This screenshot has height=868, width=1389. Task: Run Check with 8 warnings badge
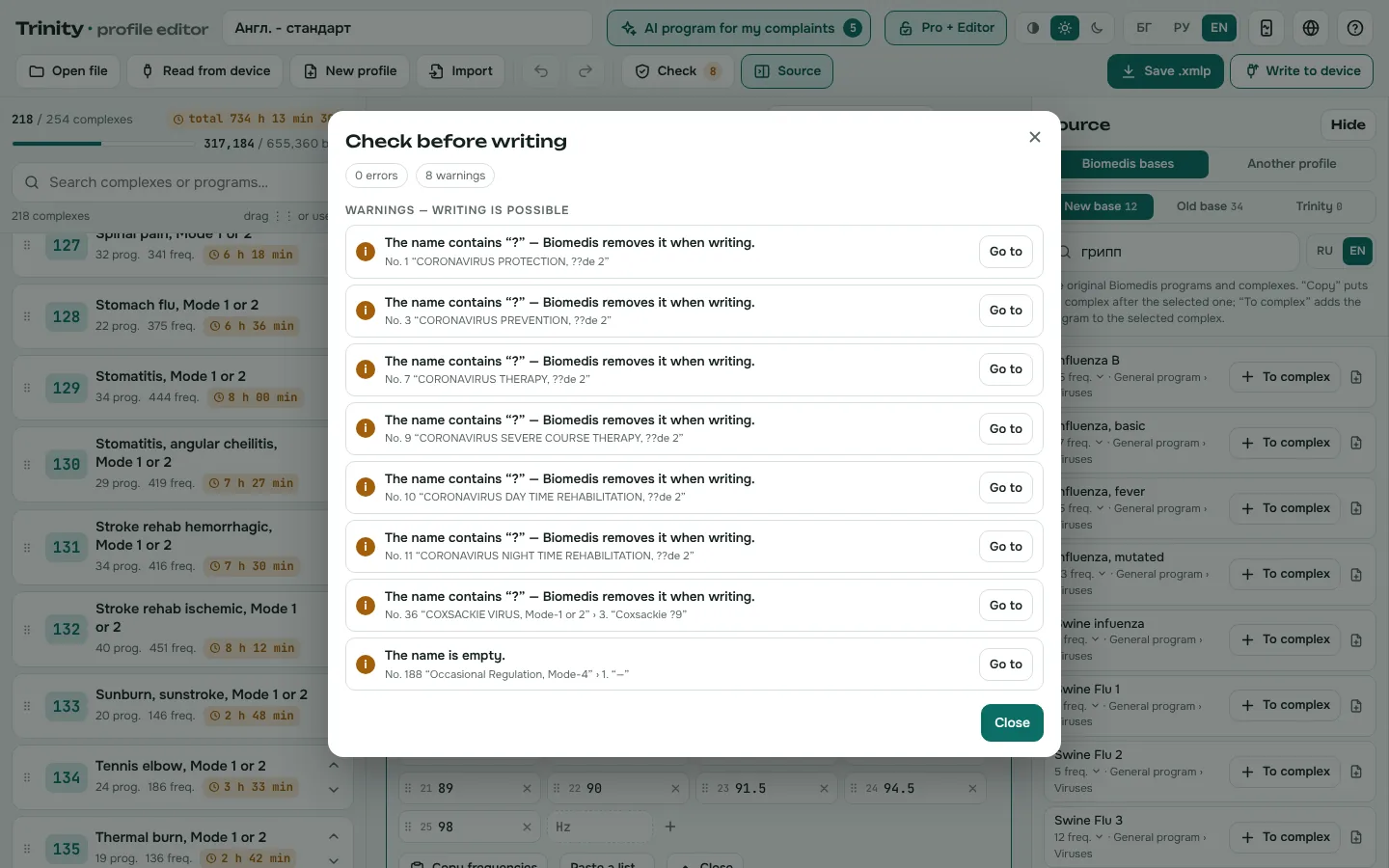[x=677, y=71]
